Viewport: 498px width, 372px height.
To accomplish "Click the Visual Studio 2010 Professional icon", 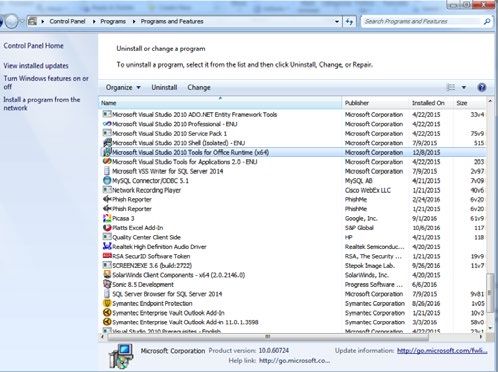I will click(x=107, y=124).
